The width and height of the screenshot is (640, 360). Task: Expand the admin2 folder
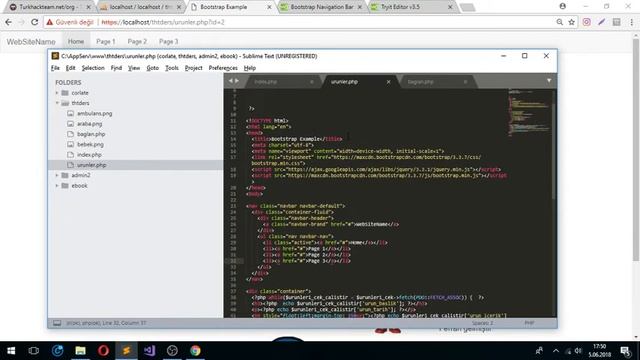(x=57, y=175)
